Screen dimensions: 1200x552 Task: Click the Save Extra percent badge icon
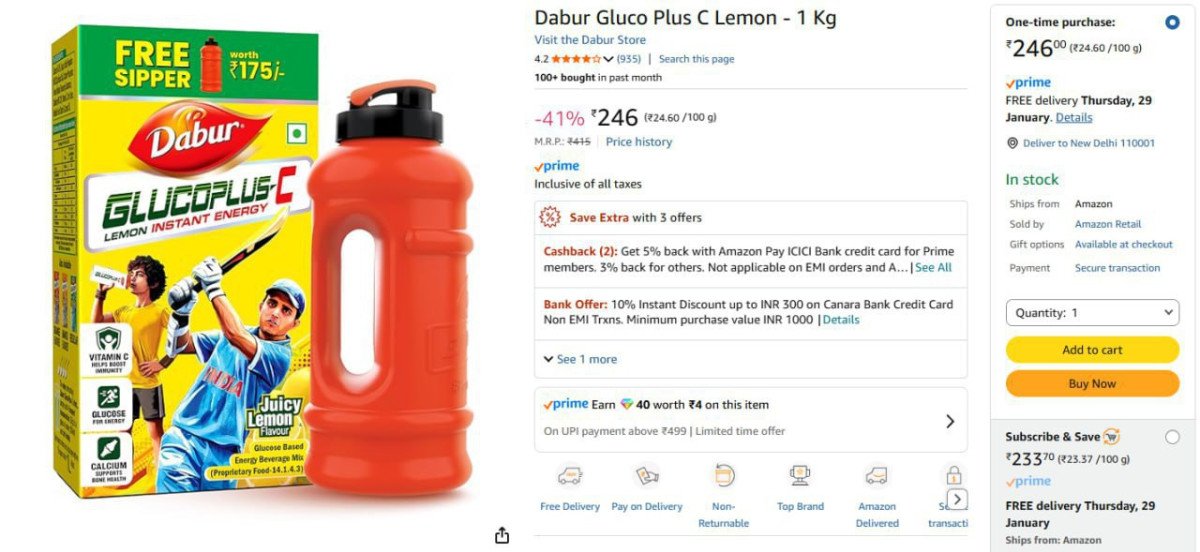click(x=550, y=217)
